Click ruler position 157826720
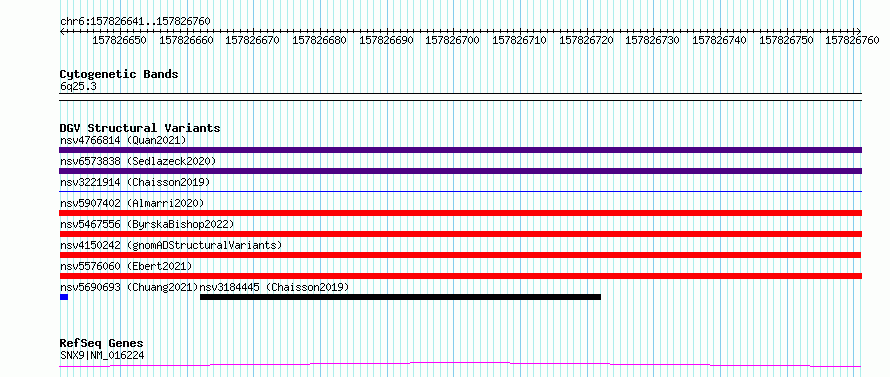 (x=586, y=40)
